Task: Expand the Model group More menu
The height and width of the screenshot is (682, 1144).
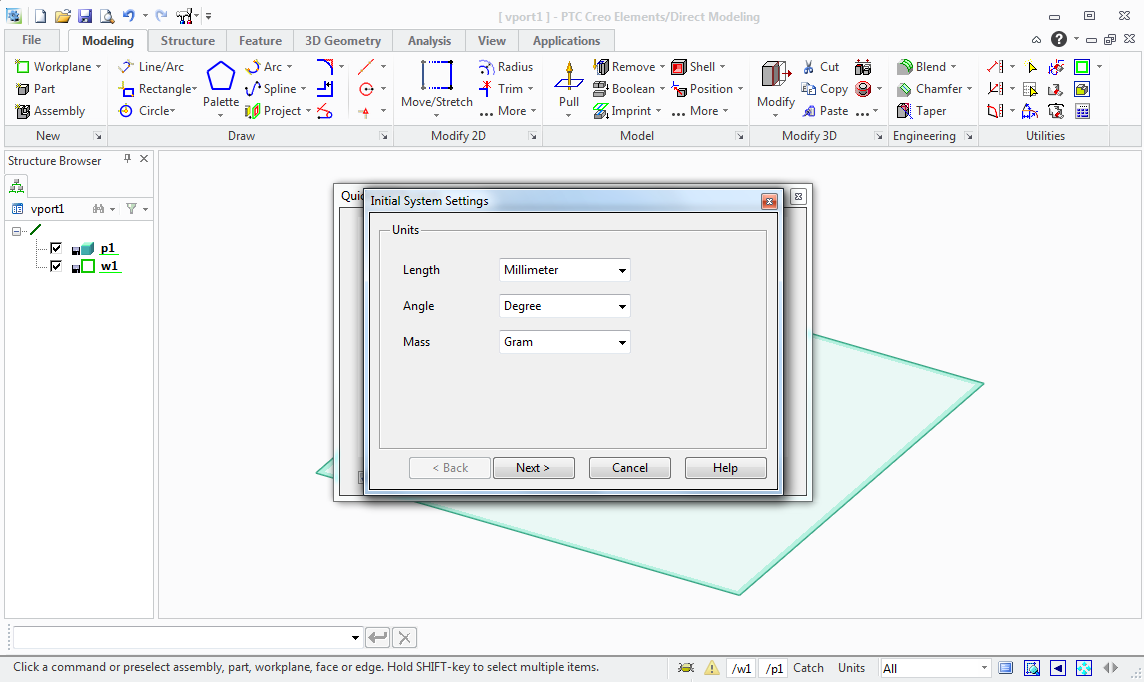Action: pyautogui.click(x=699, y=111)
